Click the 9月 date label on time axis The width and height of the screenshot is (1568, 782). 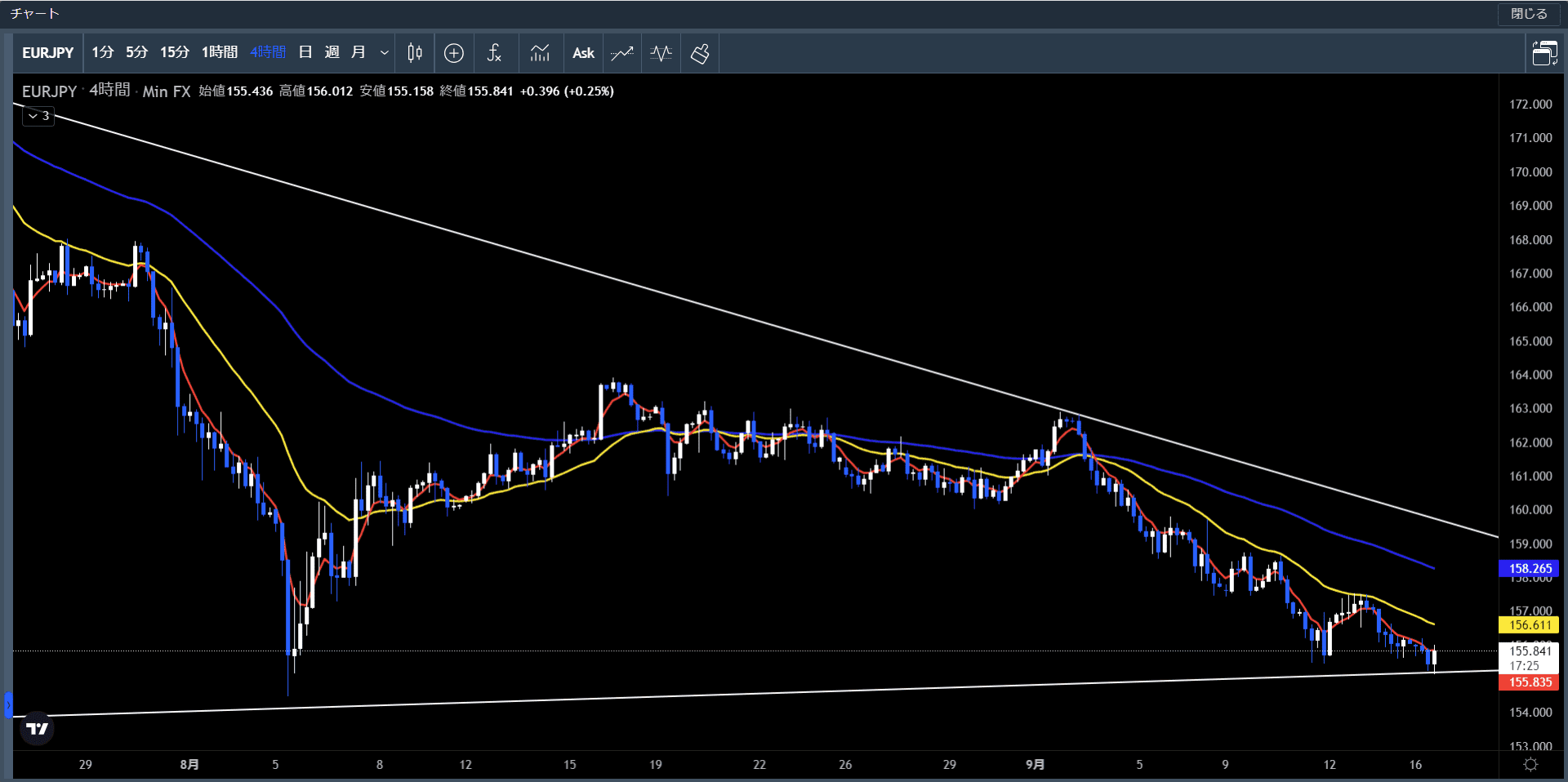pos(1035,764)
